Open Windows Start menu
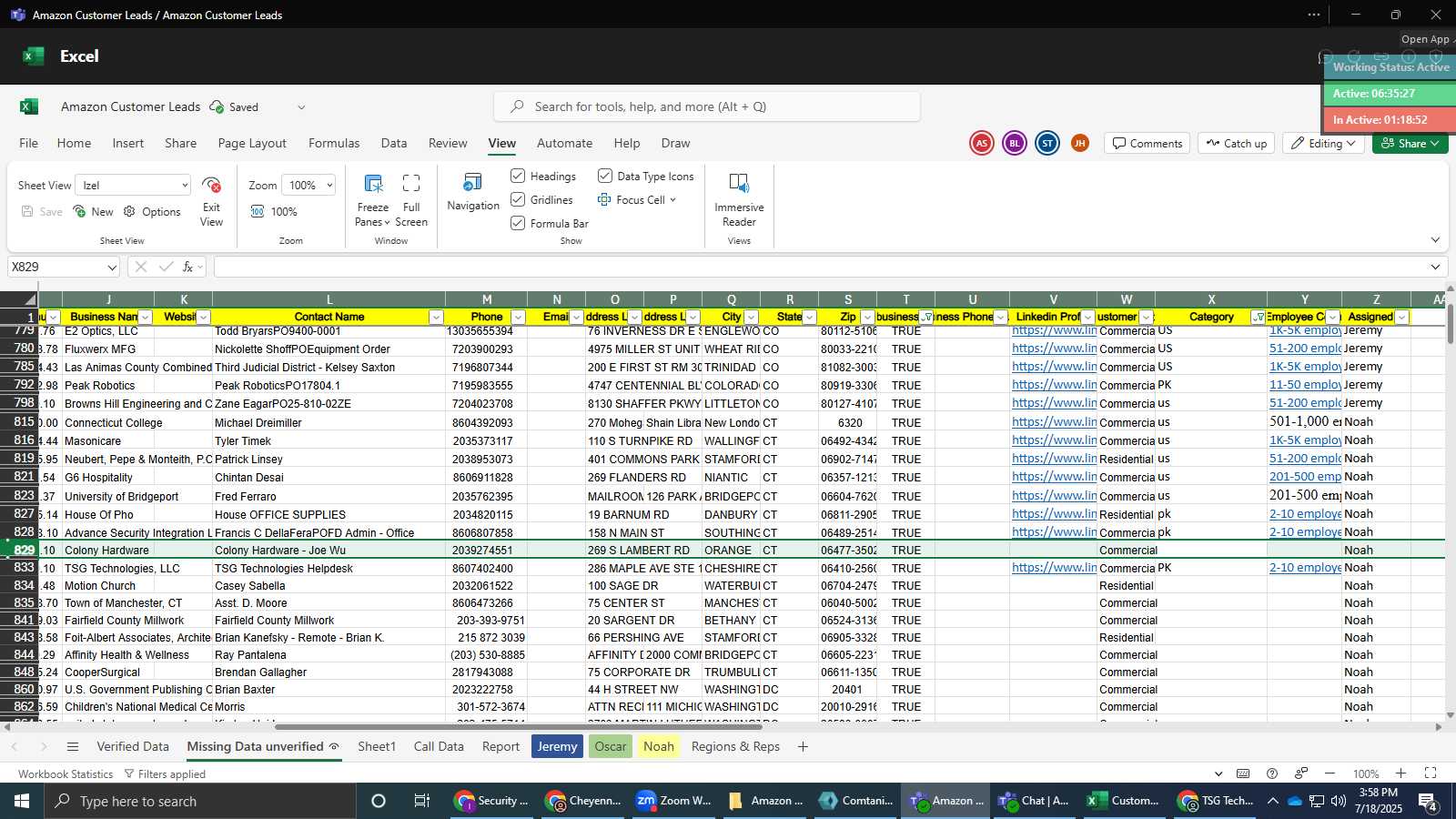1456x819 pixels. tap(22, 801)
